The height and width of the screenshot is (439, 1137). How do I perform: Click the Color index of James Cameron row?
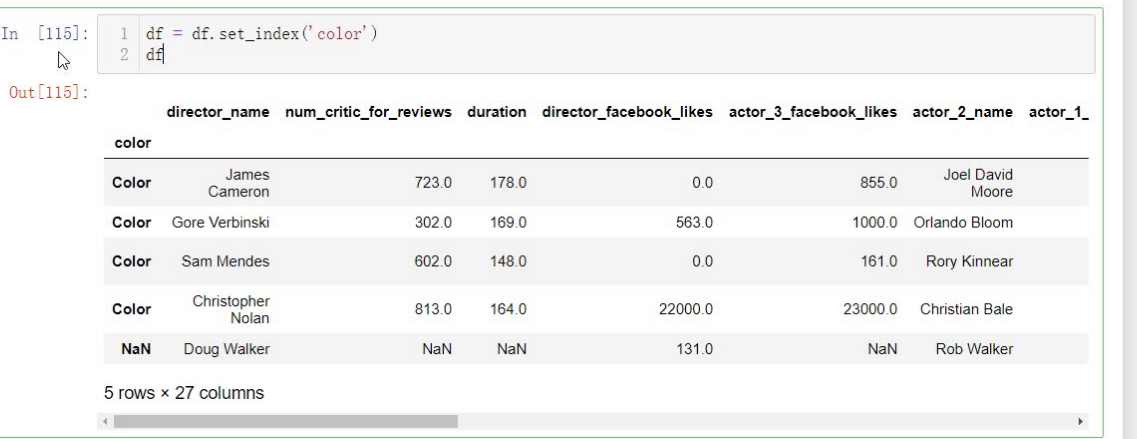coord(131,183)
